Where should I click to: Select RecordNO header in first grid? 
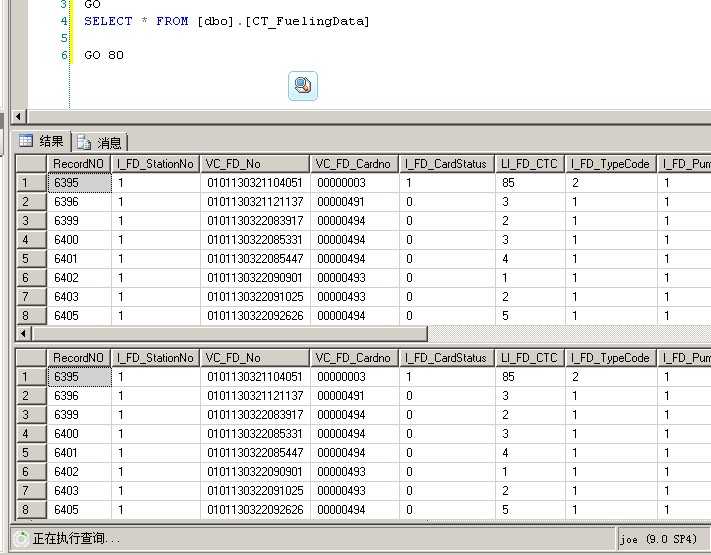pyautogui.click(x=79, y=164)
